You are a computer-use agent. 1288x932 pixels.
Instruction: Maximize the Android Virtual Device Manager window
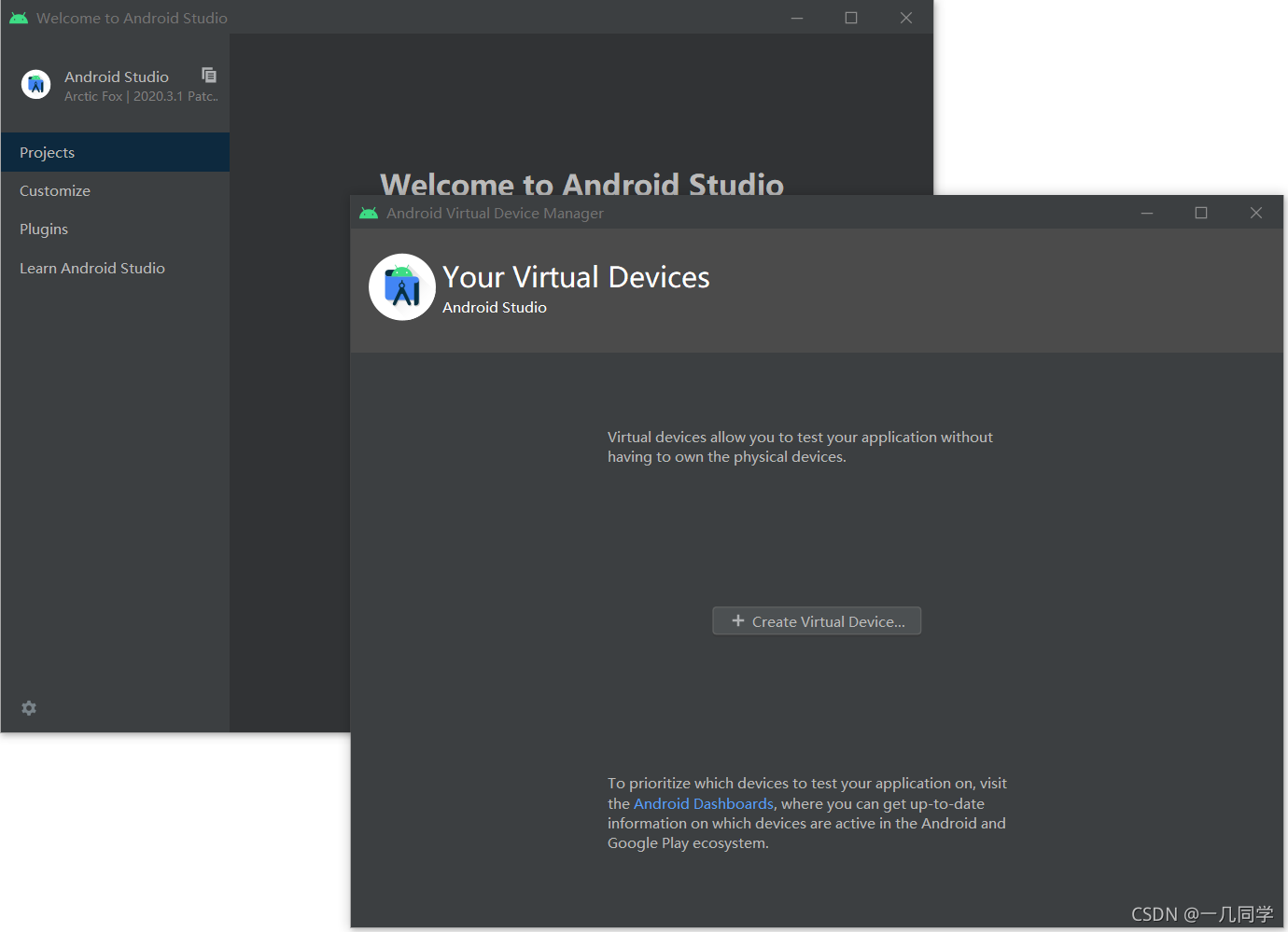point(1201,213)
